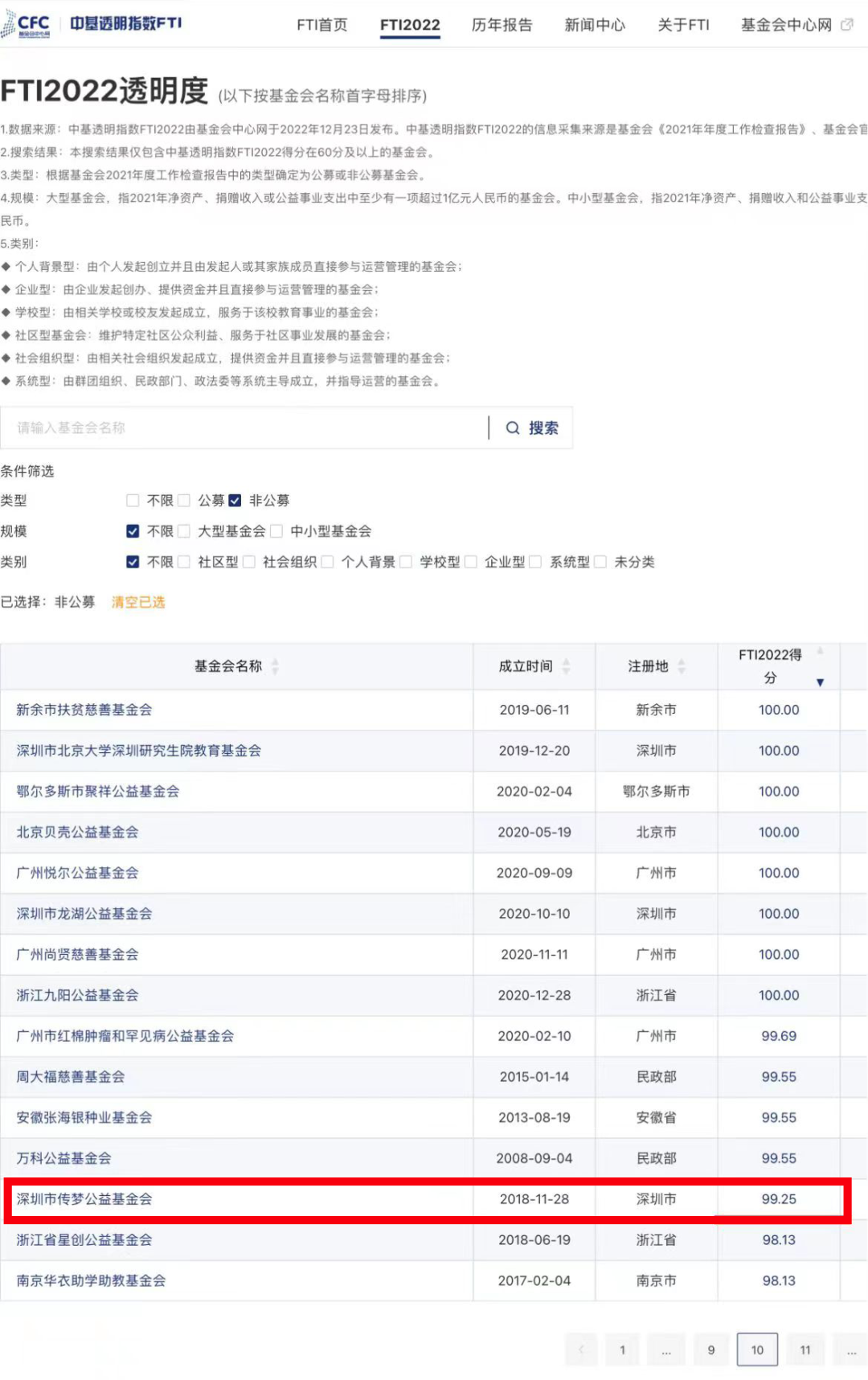The height and width of the screenshot is (1380, 868).
Task: Open 深圳市传梦公益基金会 foundation link
Action: 84,1199
